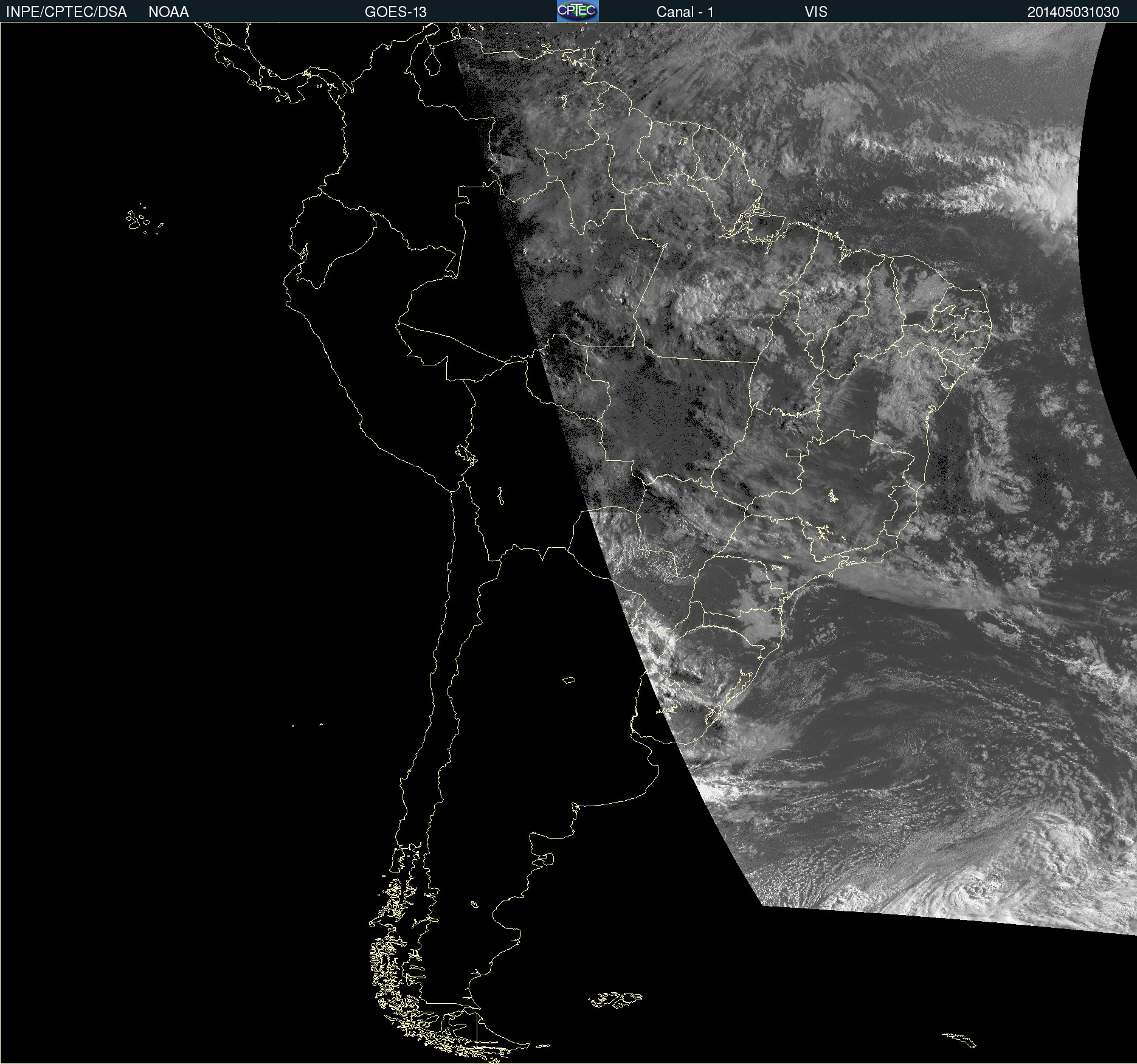Select the Canal - 1 channel label
This screenshot has height=1064, width=1137.
pyautogui.click(x=685, y=12)
